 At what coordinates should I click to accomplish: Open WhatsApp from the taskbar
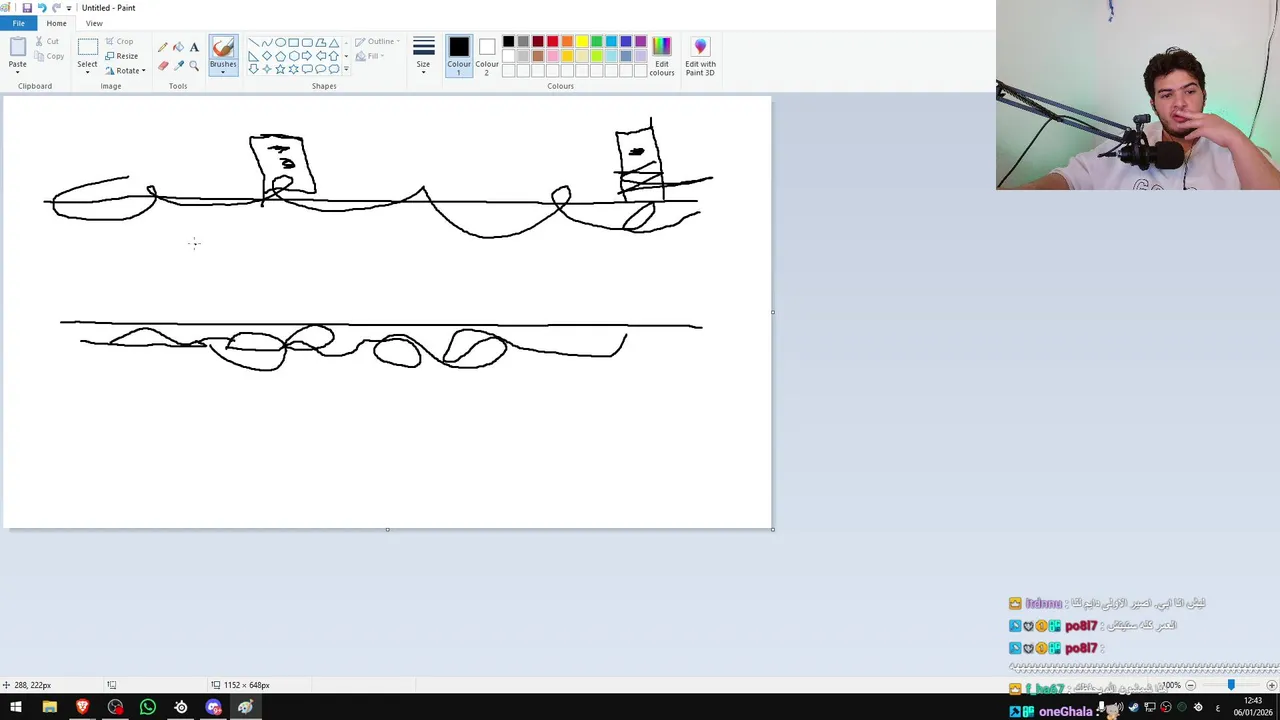148,708
